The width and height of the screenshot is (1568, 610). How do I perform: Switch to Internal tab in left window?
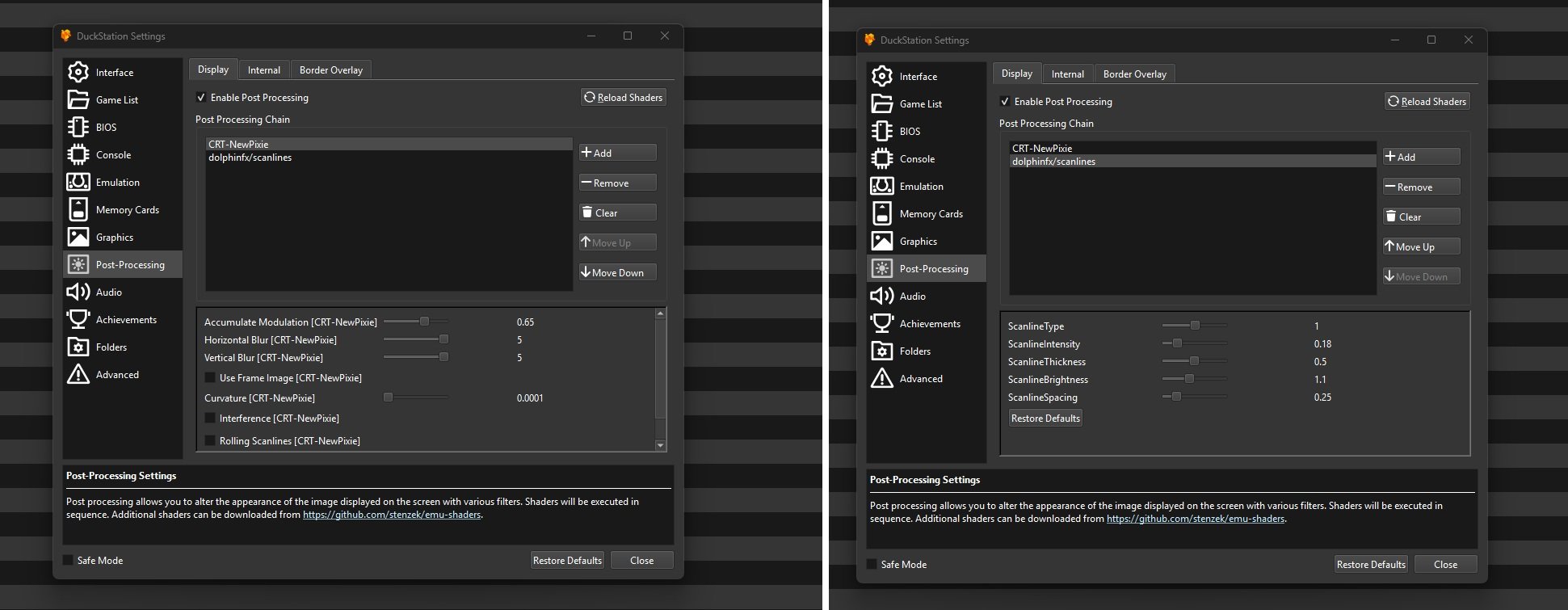tap(264, 69)
